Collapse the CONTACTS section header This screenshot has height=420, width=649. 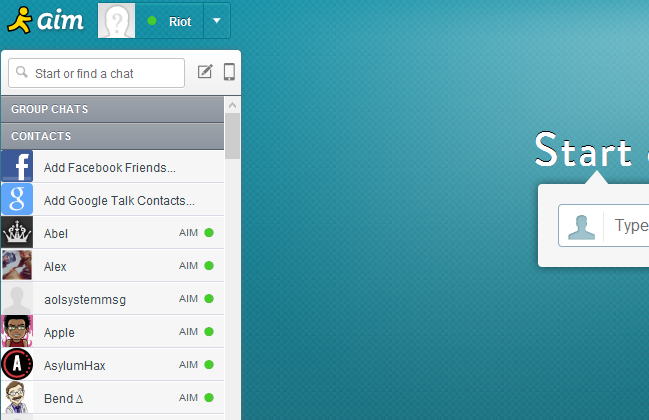click(113, 136)
